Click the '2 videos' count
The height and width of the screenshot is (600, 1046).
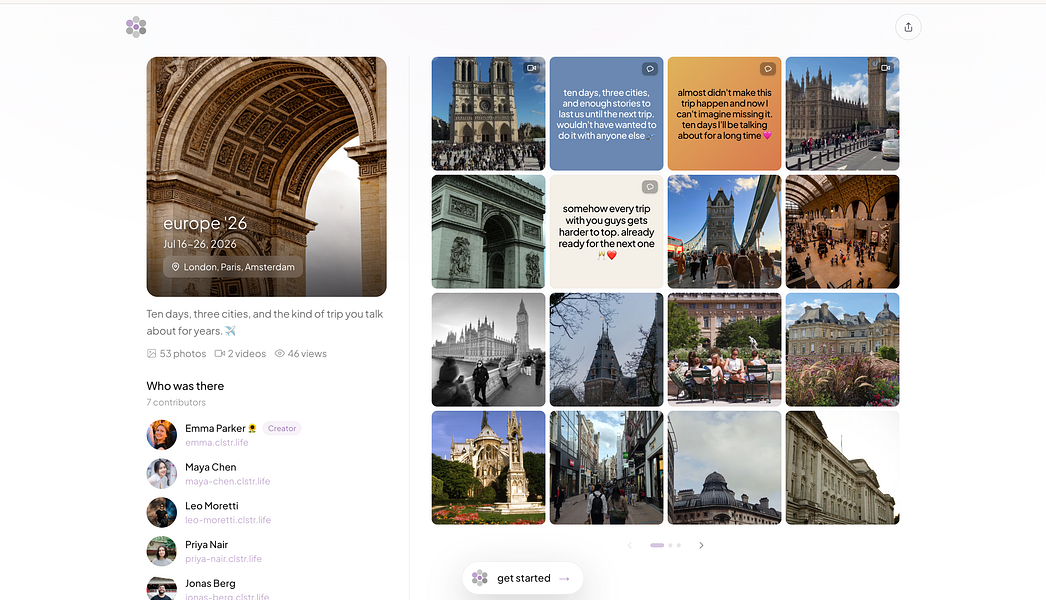[x=247, y=354]
